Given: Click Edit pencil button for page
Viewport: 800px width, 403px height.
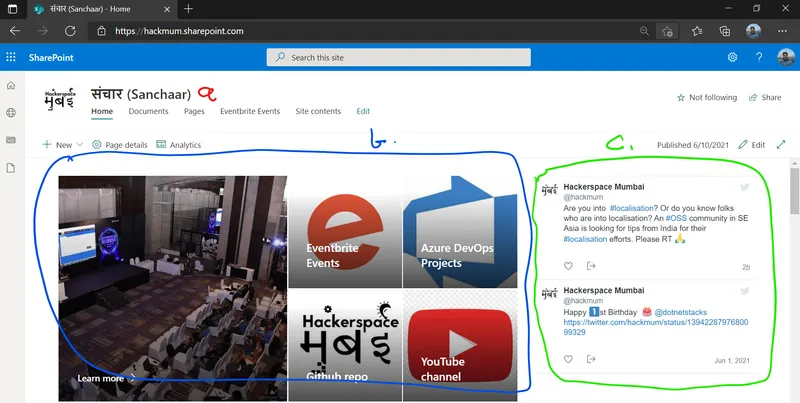Looking at the screenshot, I should point(751,145).
